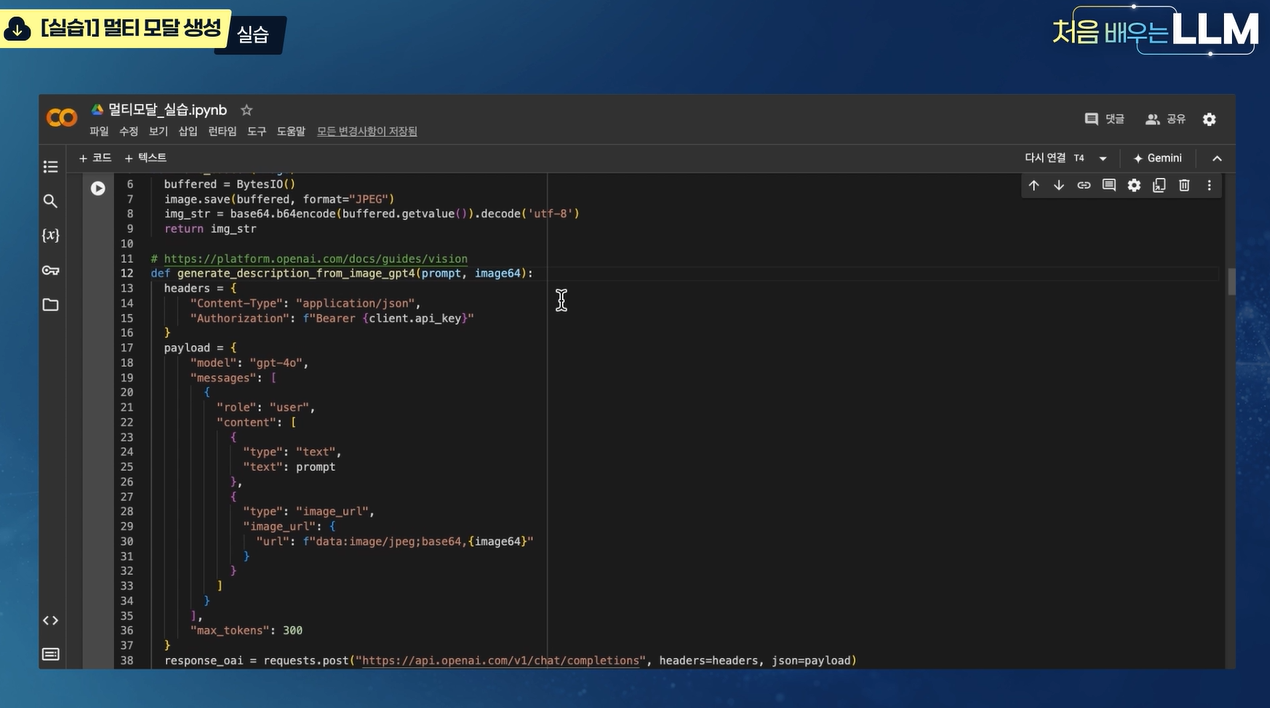1270x708 pixels.
Task: Click 다시 연결 reconnect button
Action: (1045, 158)
